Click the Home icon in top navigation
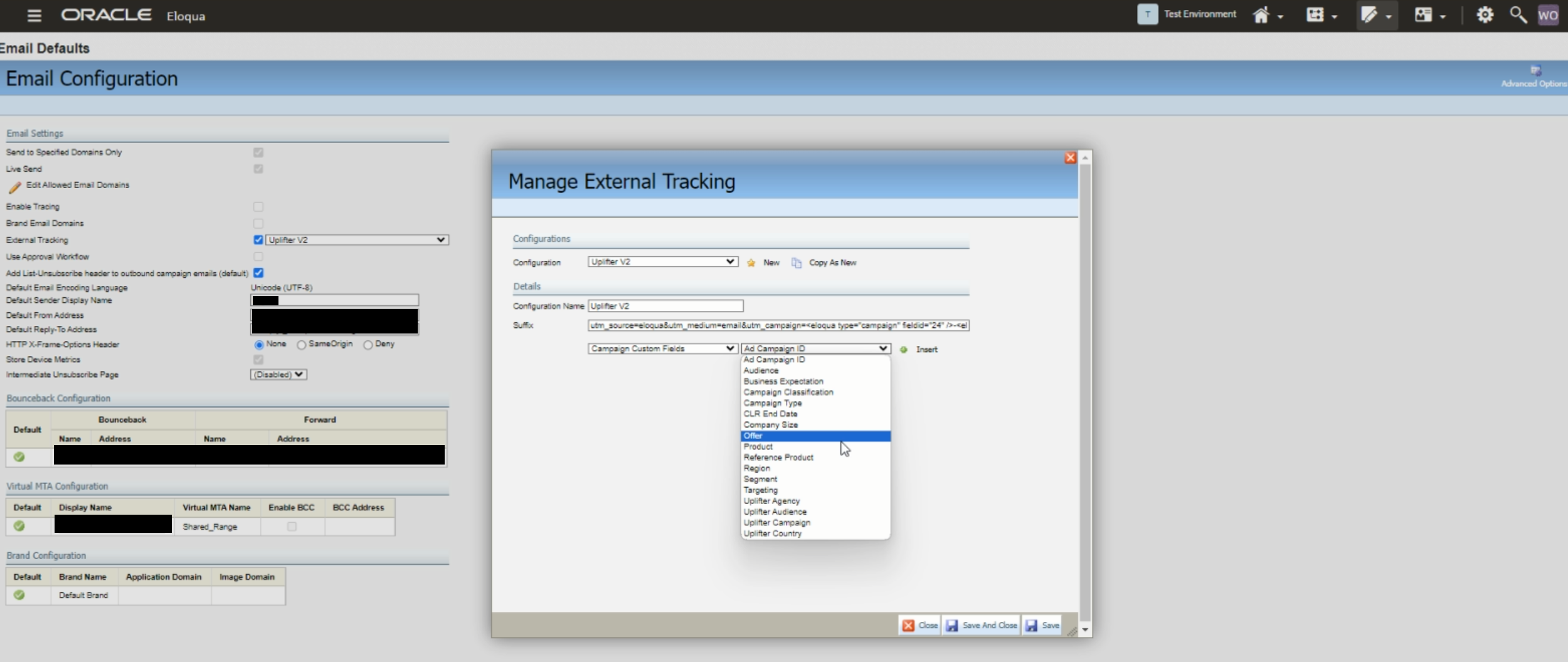1568x662 pixels. point(1263,14)
